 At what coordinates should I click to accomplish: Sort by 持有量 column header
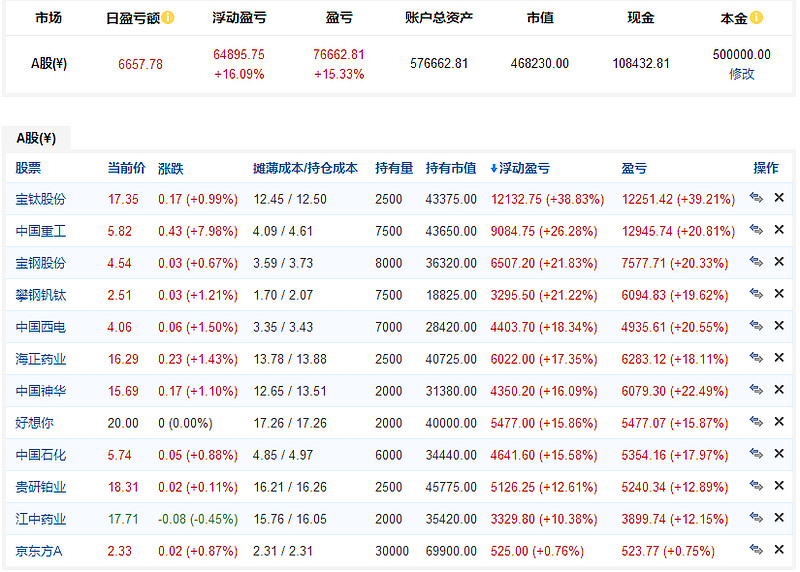pyautogui.click(x=394, y=168)
